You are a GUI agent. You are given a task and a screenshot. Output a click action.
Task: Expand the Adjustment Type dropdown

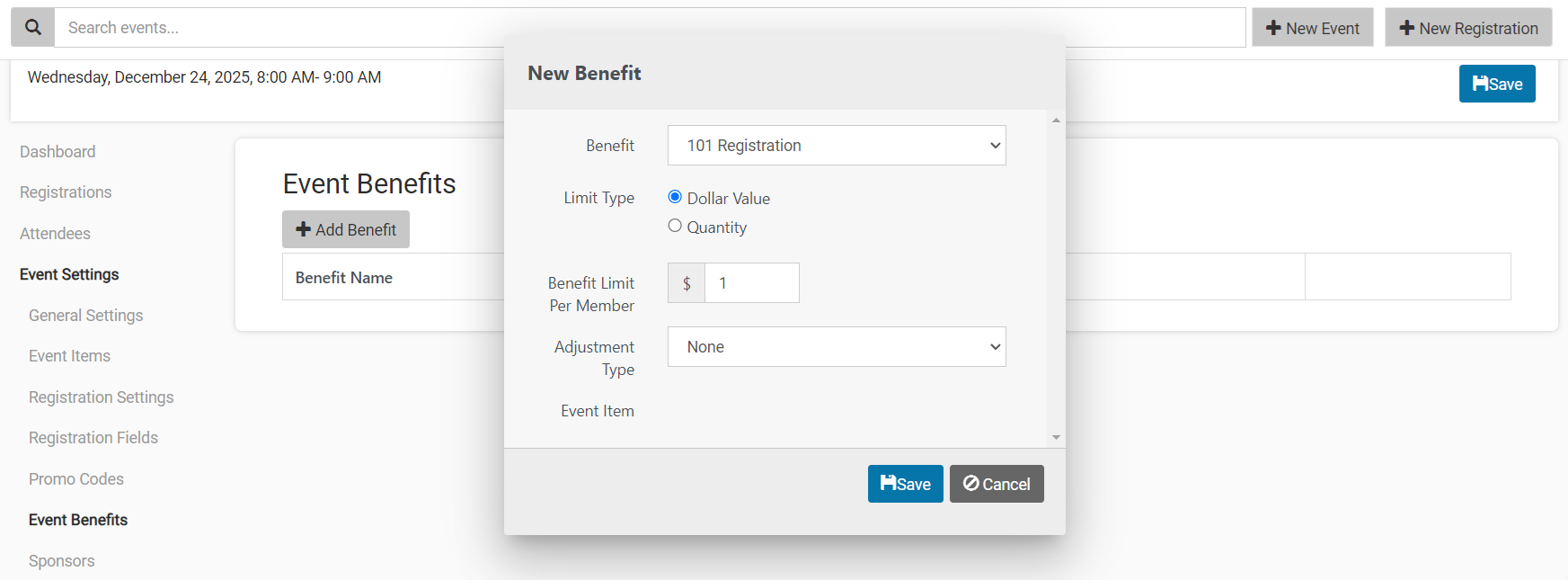pos(837,346)
